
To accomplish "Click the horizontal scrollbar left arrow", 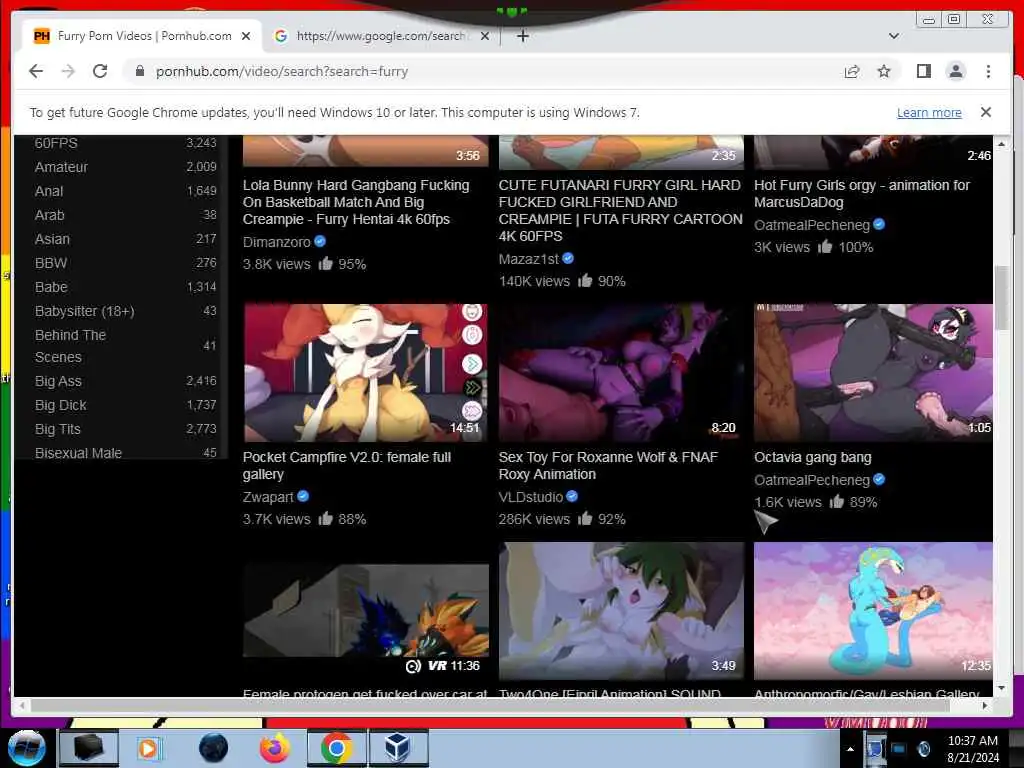I will pos(22,705).
